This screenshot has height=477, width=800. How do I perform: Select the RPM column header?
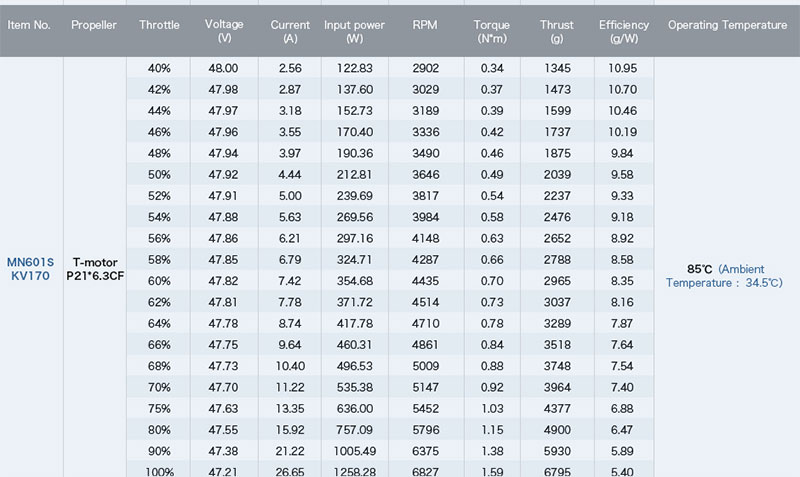click(425, 24)
